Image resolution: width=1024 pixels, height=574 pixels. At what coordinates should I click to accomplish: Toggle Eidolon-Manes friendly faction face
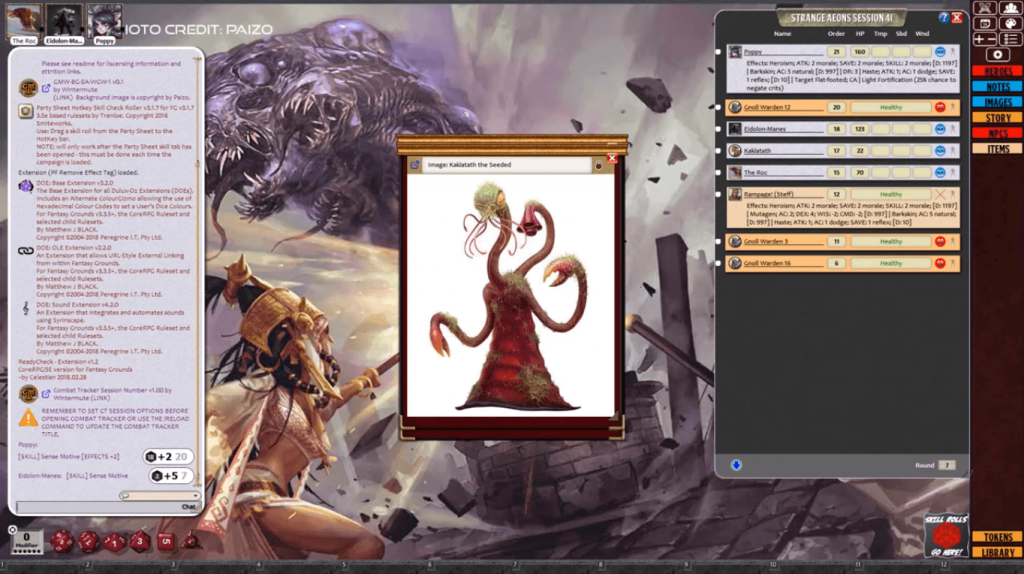(940, 129)
